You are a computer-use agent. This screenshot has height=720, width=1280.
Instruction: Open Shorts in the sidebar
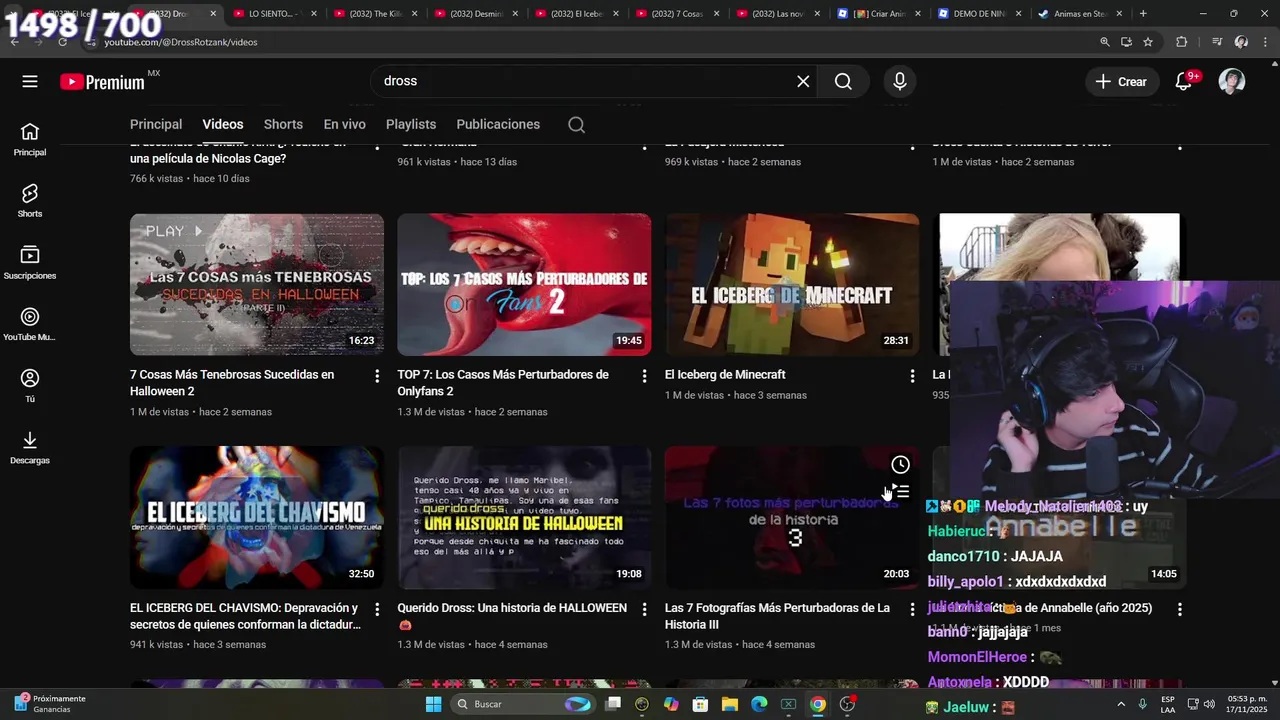(30, 201)
